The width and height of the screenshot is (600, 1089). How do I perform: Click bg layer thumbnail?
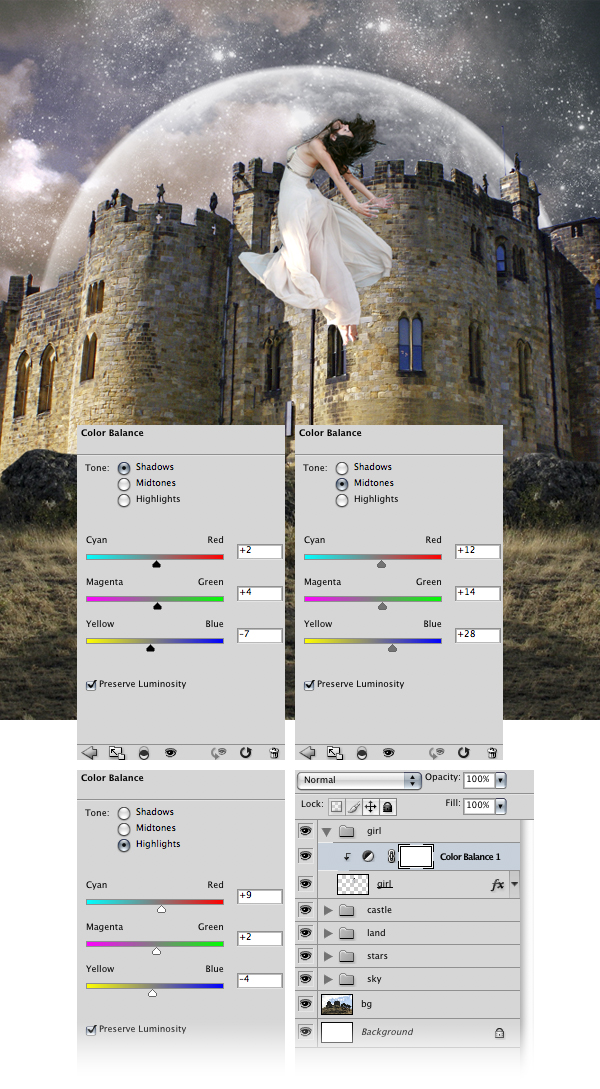(x=338, y=1004)
